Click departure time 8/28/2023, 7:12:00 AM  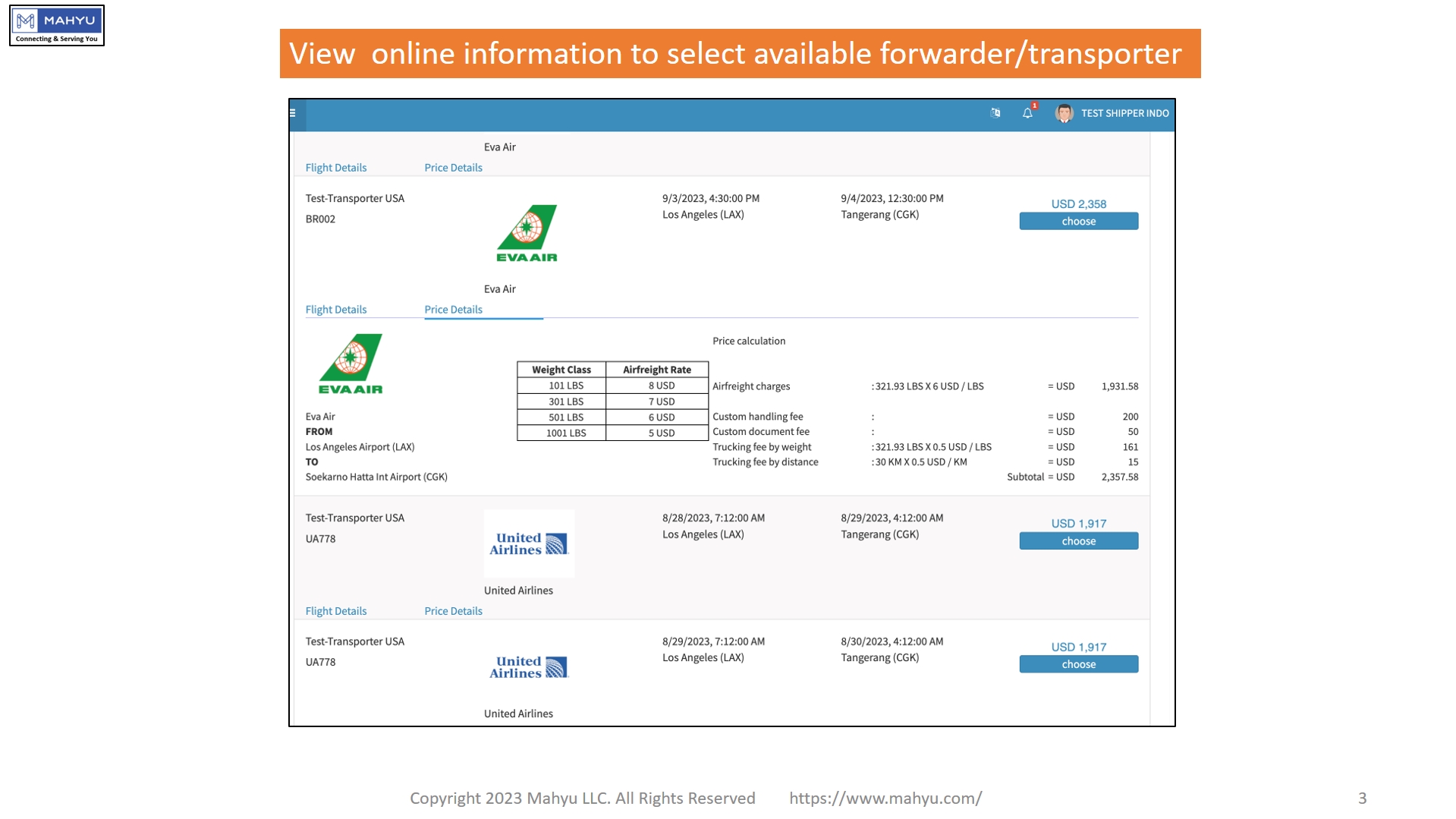(x=713, y=518)
